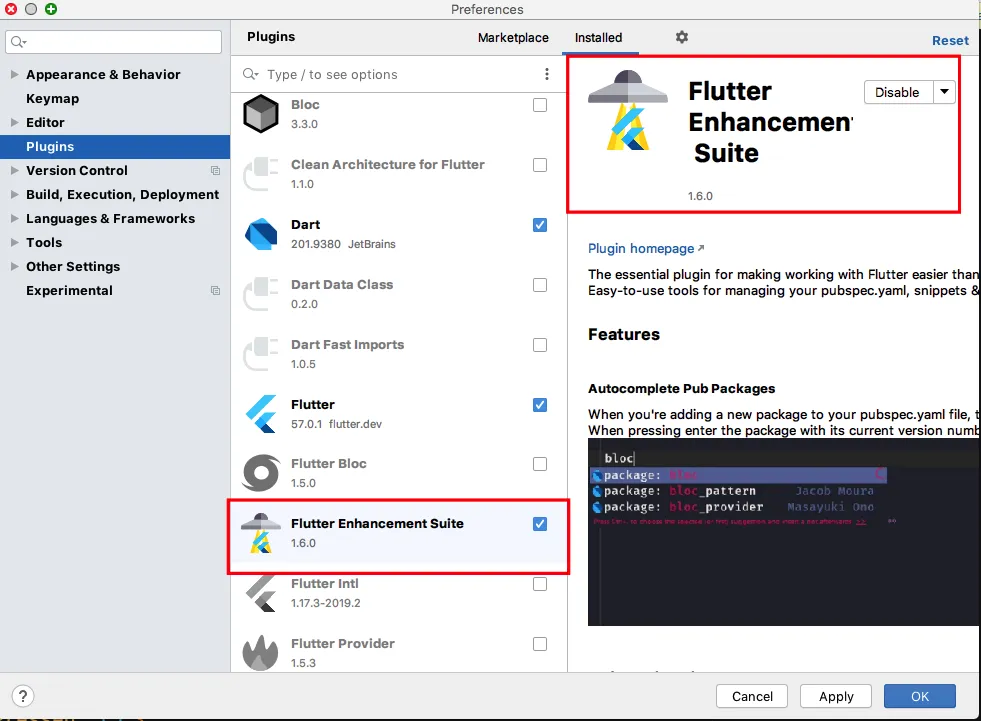The height and width of the screenshot is (721, 981).
Task: Enable the Bloc plugin checkbox
Action: click(x=540, y=105)
